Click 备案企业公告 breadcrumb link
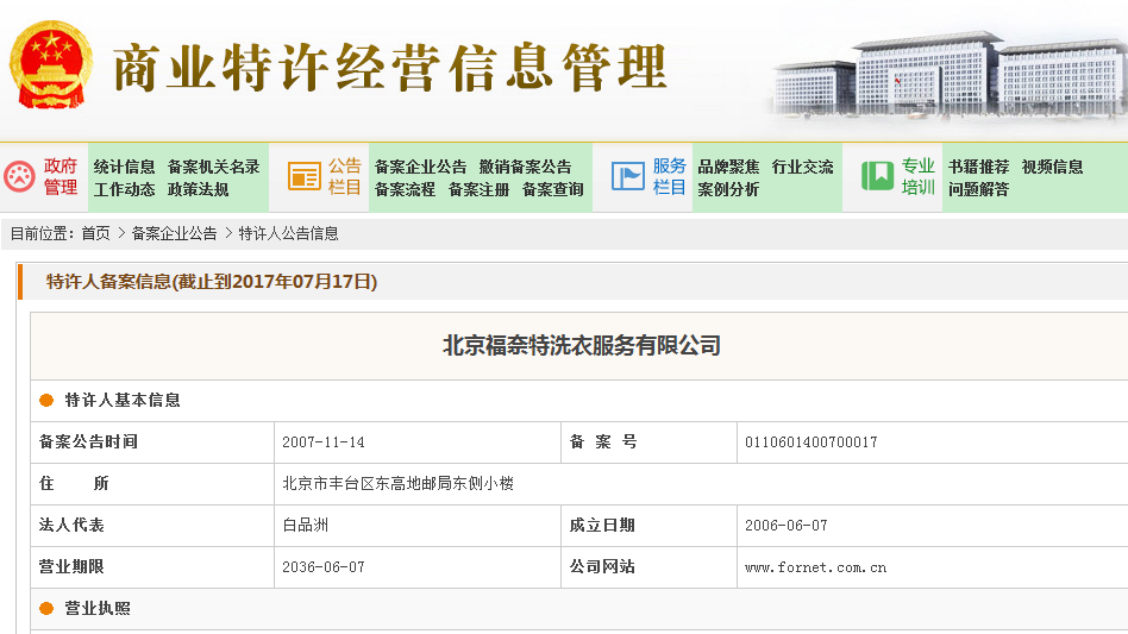This screenshot has width=1128, height=634. tap(174, 233)
